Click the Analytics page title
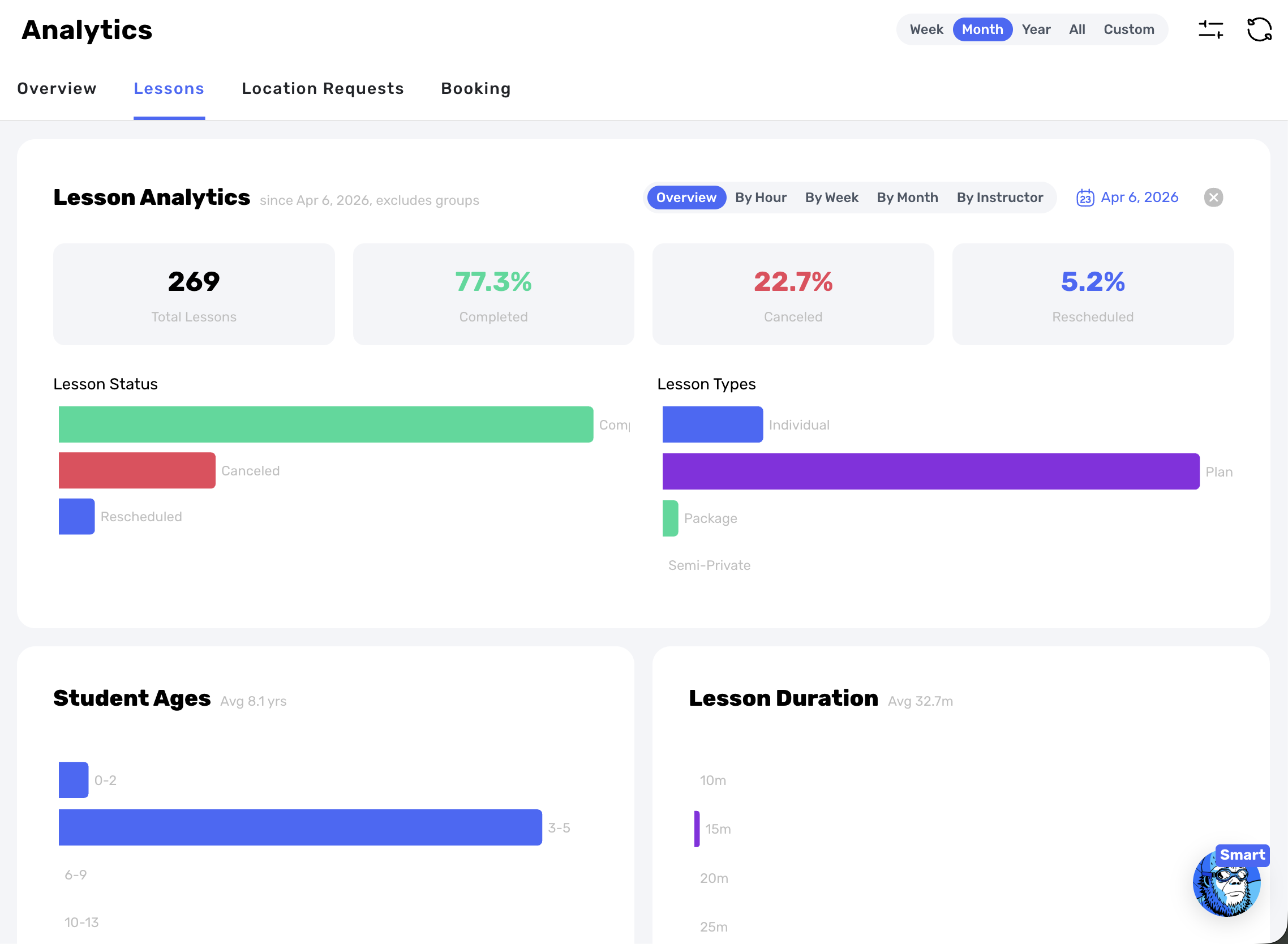Image resolution: width=1288 pixels, height=944 pixels. 87,30
